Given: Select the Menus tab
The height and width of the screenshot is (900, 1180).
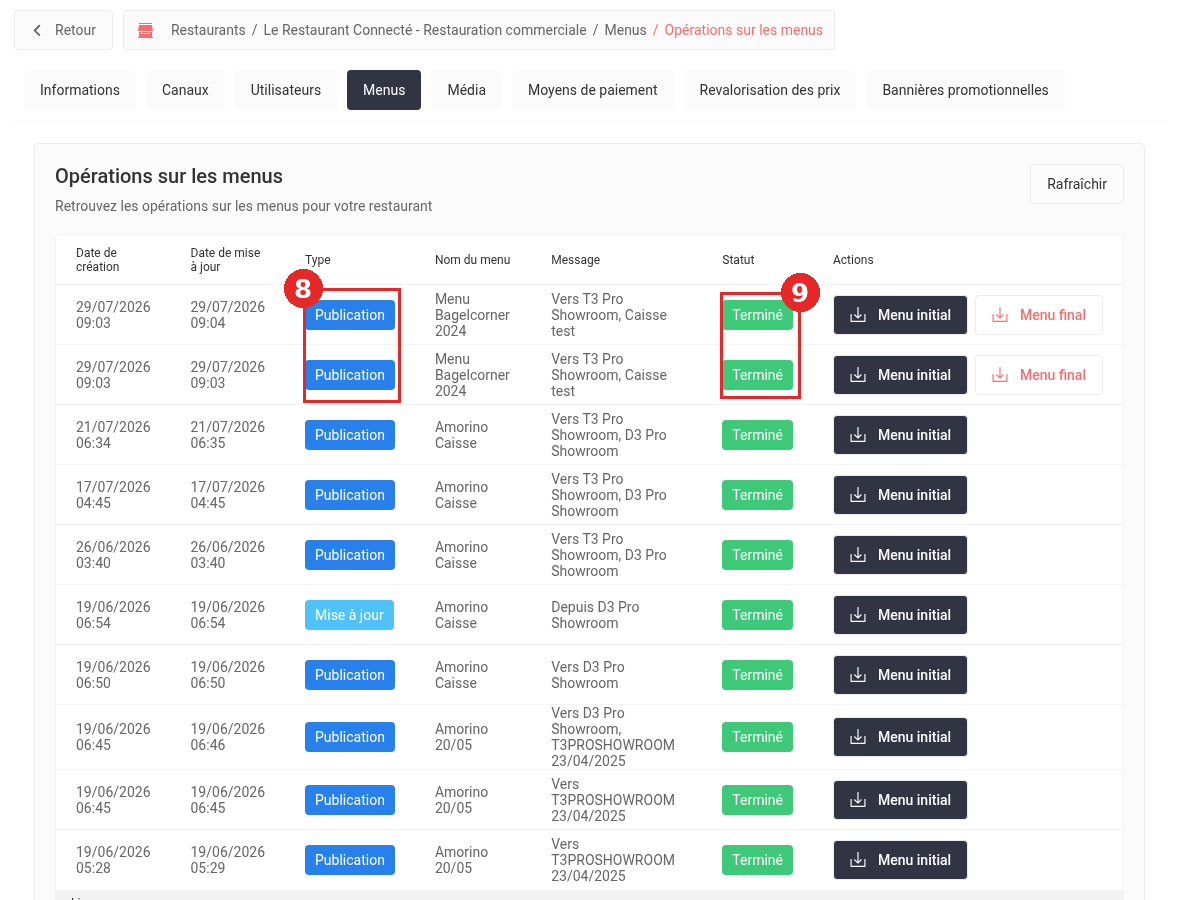Looking at the screenshot, I should click(384, 90).
